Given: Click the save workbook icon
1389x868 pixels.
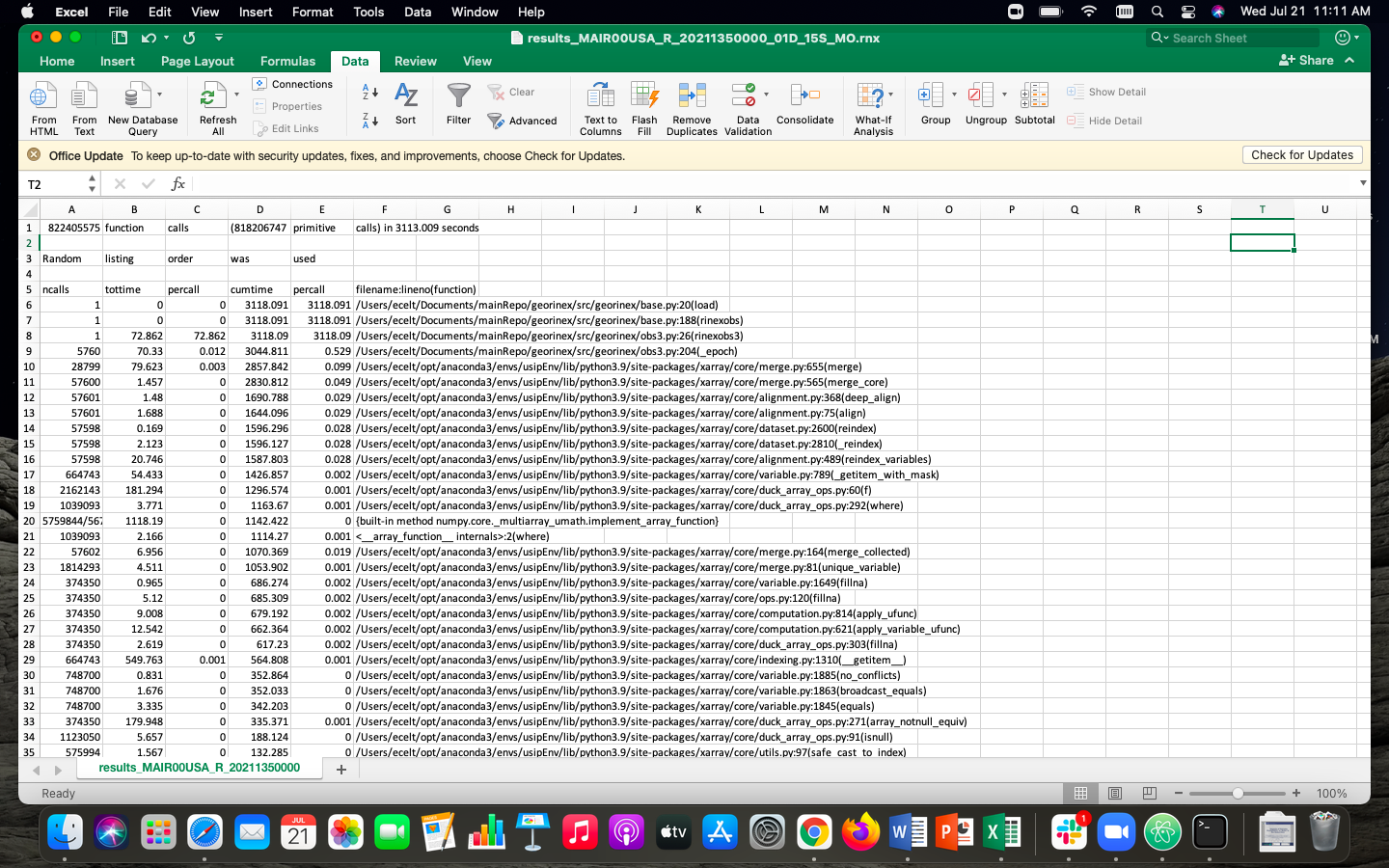Looking at the screenshot, I should point(120,38).
